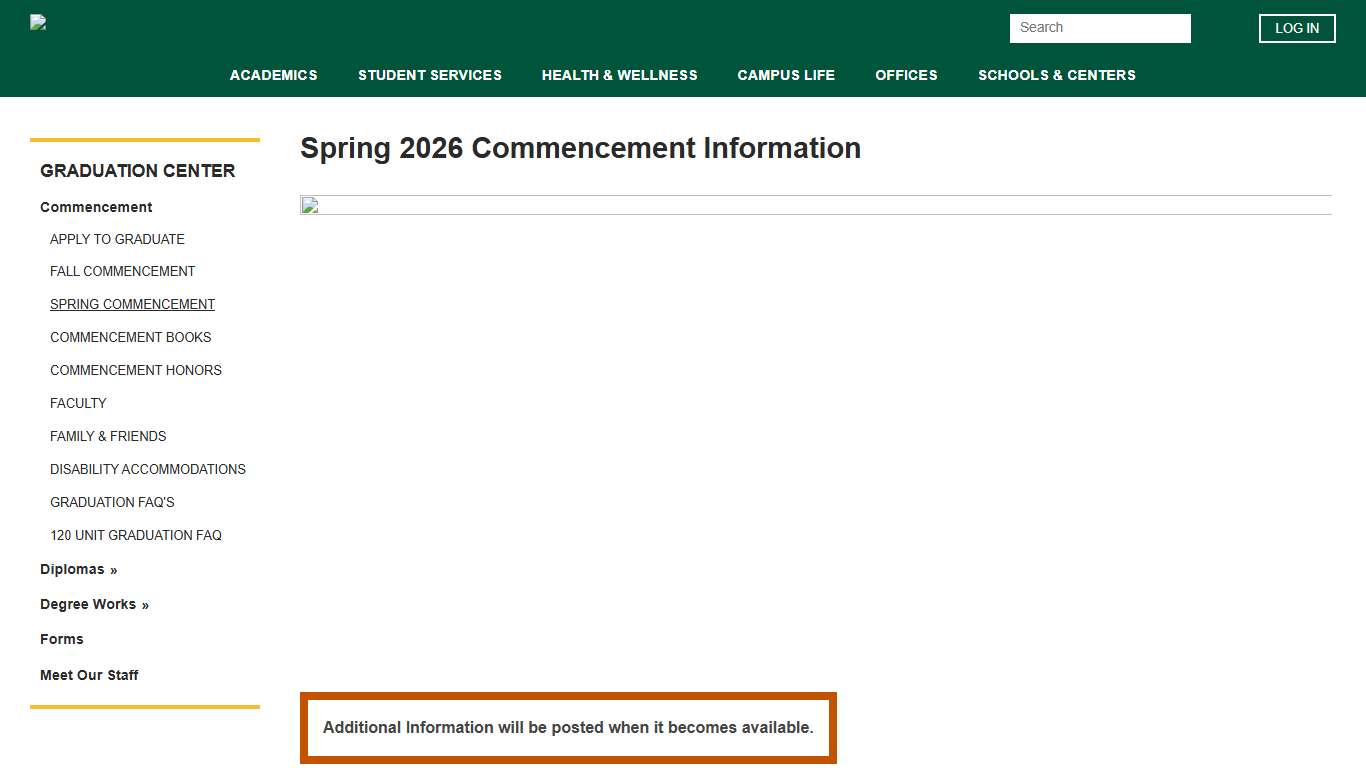The height and width of the screenshot is (768, 1366).
Task: Open the GRADUATION FAQ'S page
Action: [112, 502]
